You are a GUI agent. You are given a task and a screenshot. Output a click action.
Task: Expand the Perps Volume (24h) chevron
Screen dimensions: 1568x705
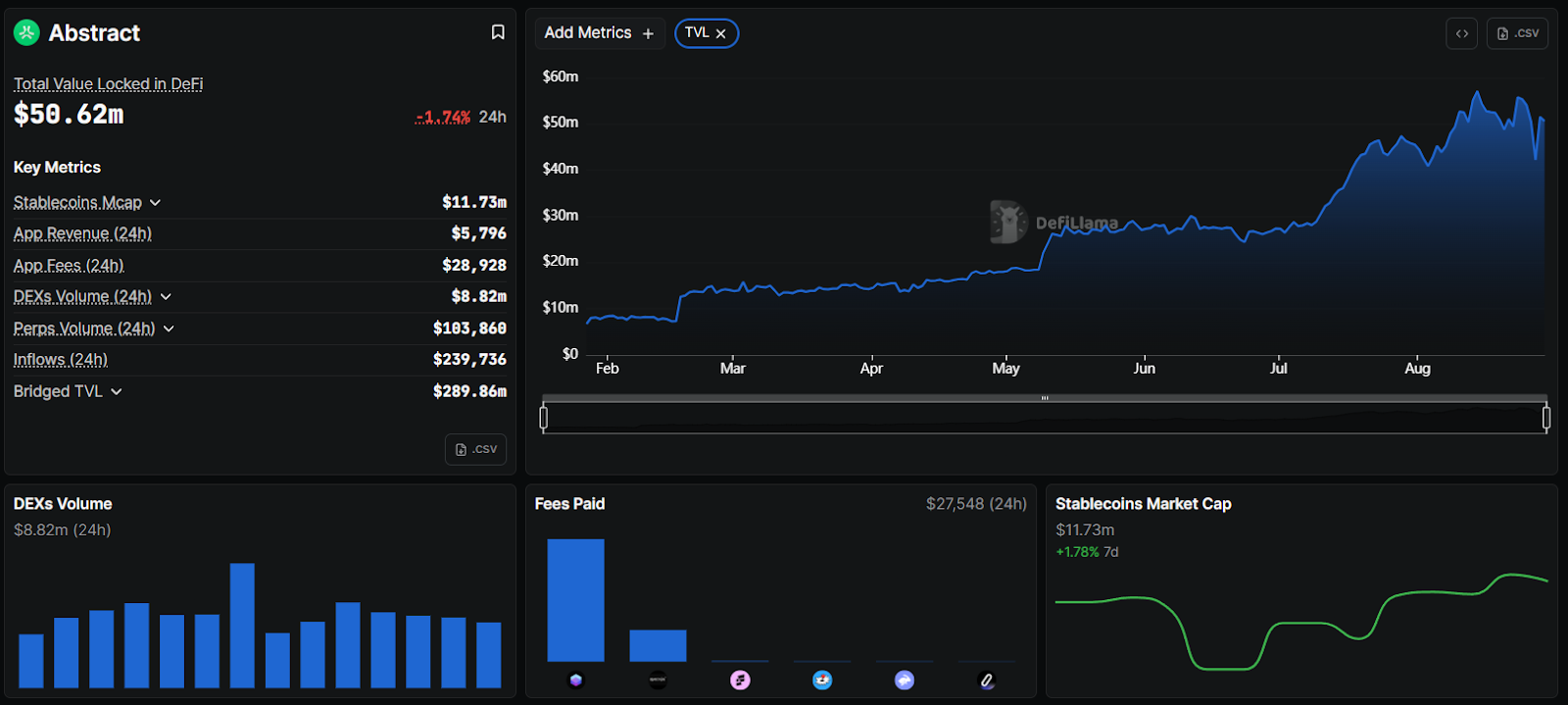[x=169, y=328]
